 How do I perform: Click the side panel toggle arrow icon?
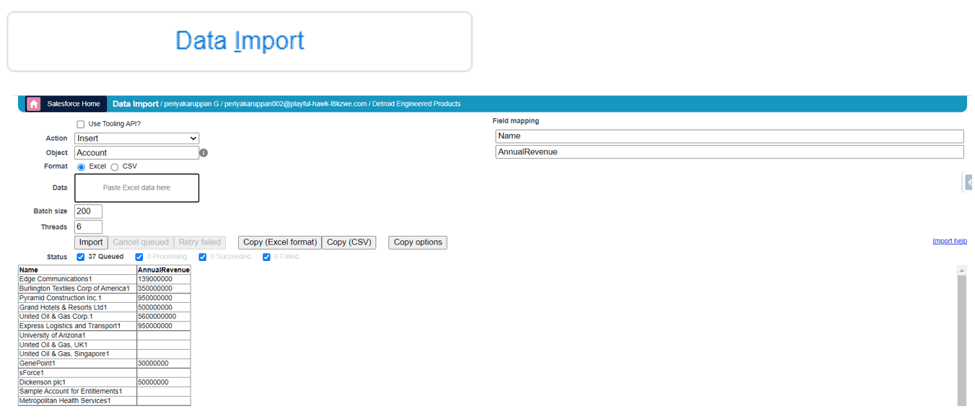[969, 182]
